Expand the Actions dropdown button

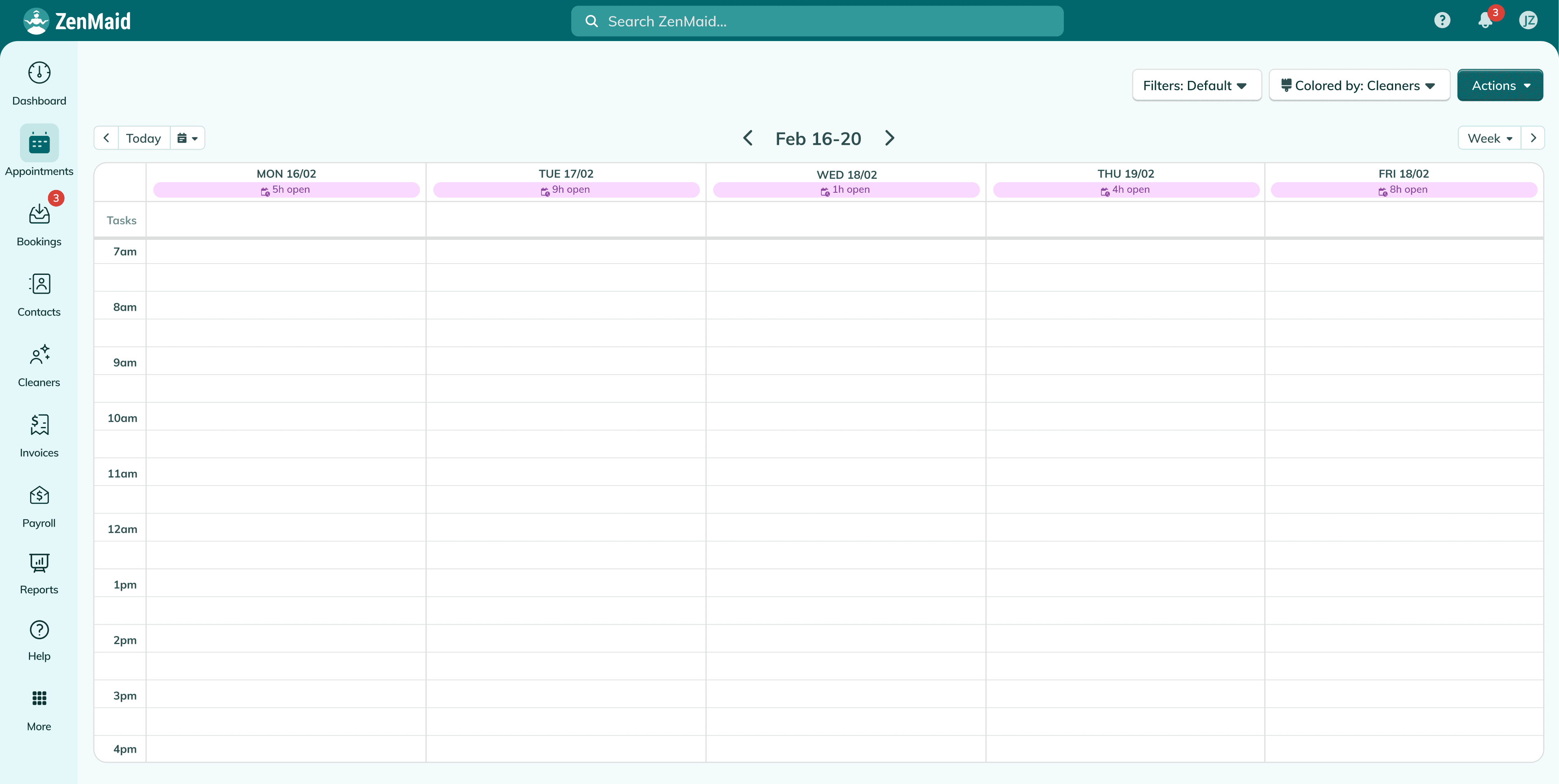(1500, 85)
